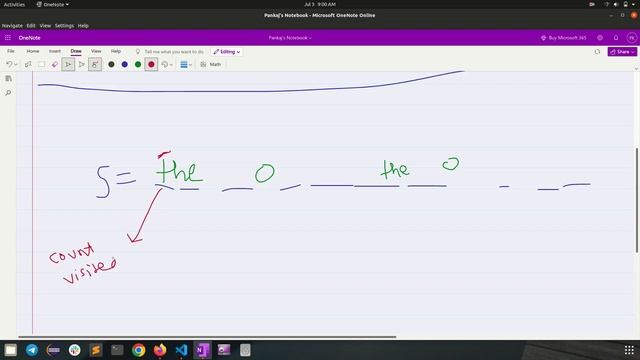Open the pen thickness lines dropdown
Viewport: 640px width, 360px height.
click(x=186, y=64)
